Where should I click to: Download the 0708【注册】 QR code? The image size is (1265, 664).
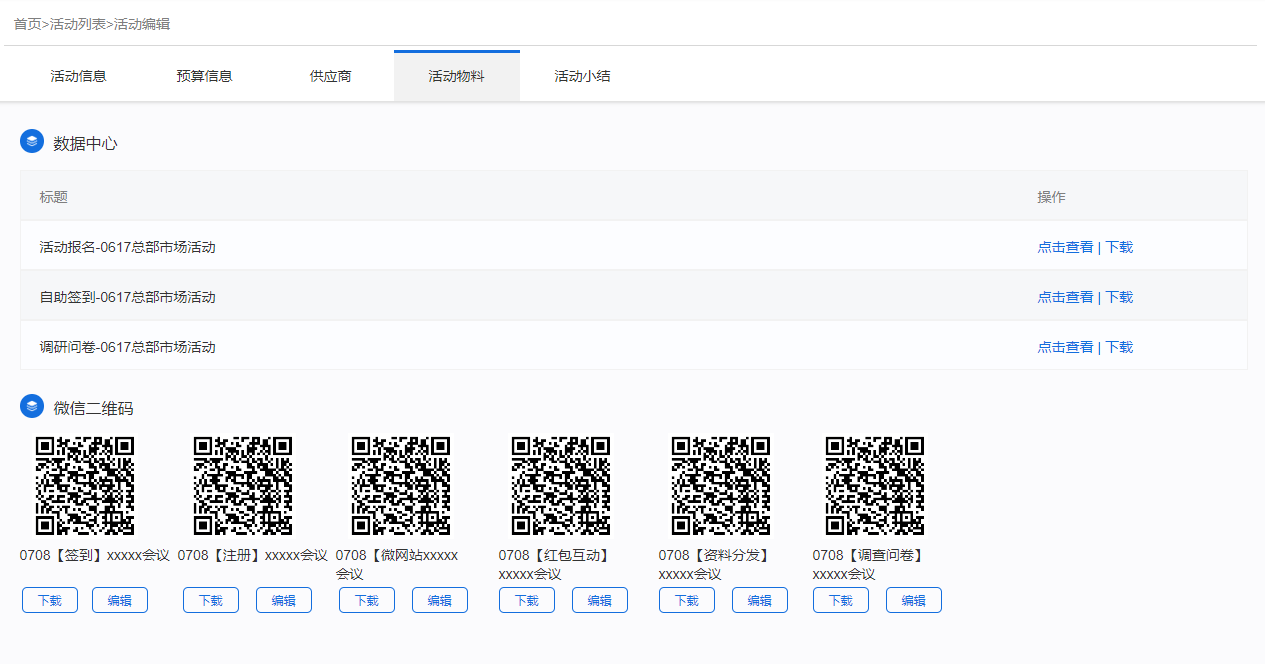(x=211, y=600)
